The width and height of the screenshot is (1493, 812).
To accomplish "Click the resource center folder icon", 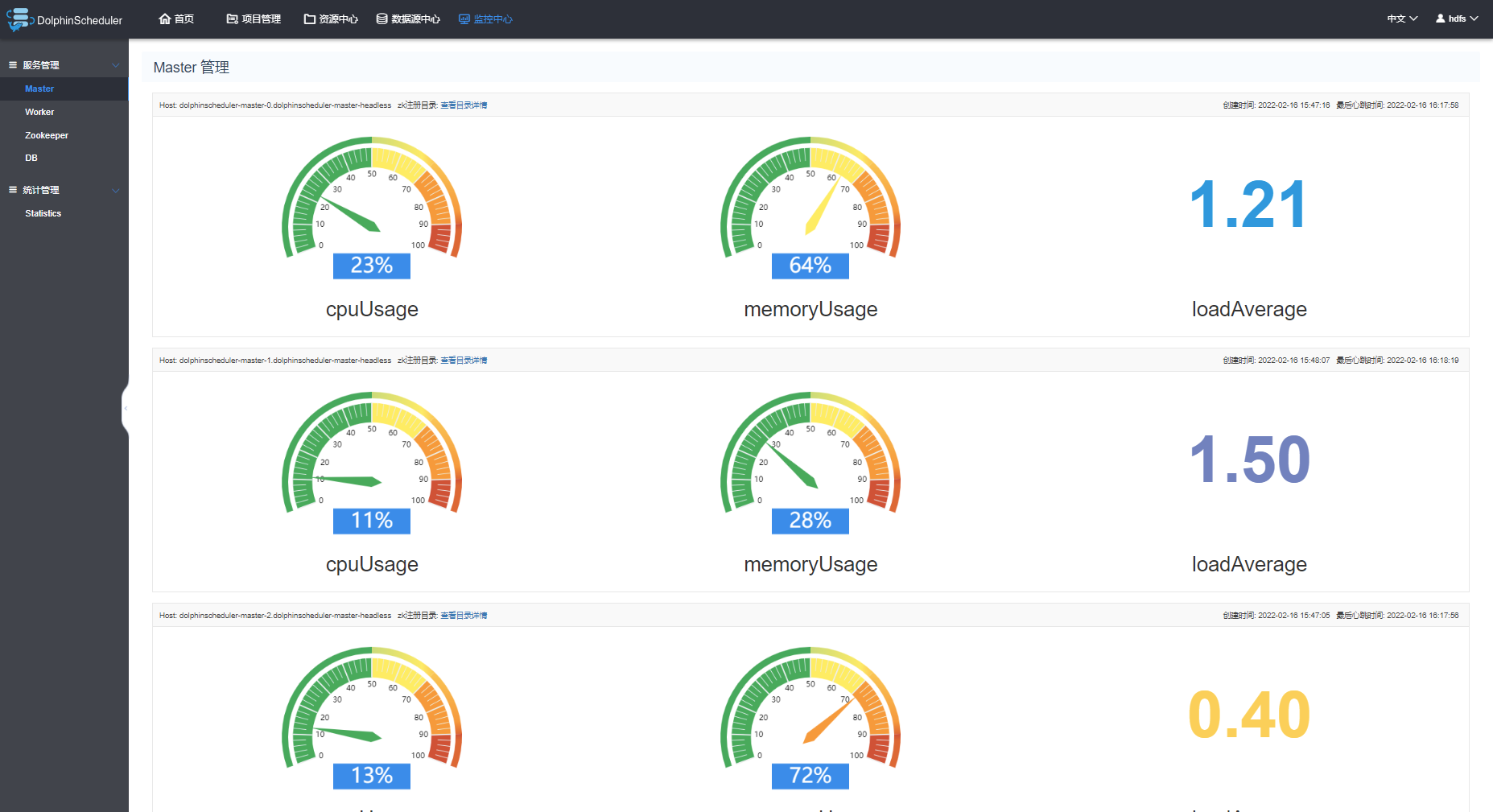I will [x=309, y=19].
